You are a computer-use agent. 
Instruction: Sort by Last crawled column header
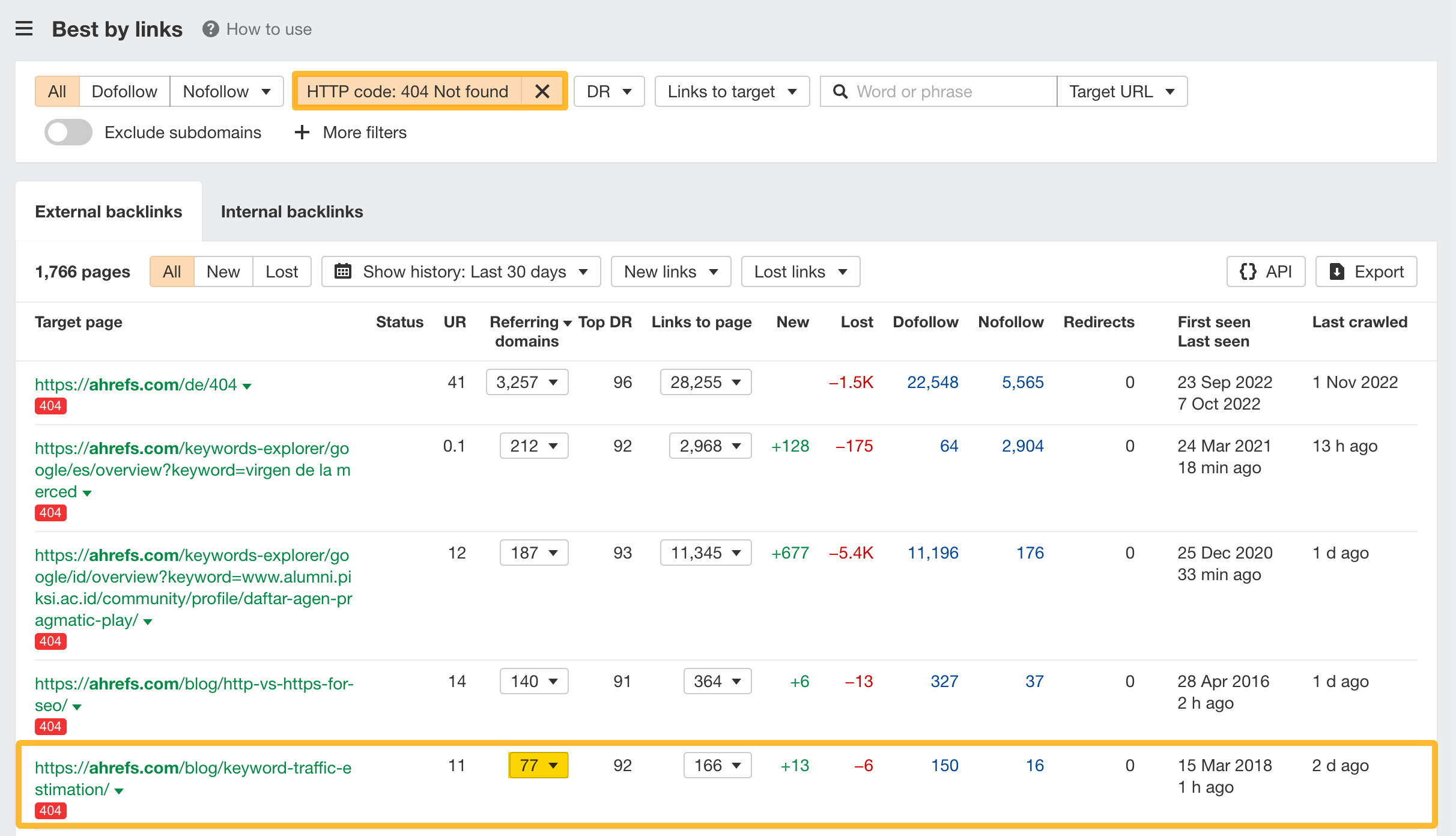(x=1360, y=322)
